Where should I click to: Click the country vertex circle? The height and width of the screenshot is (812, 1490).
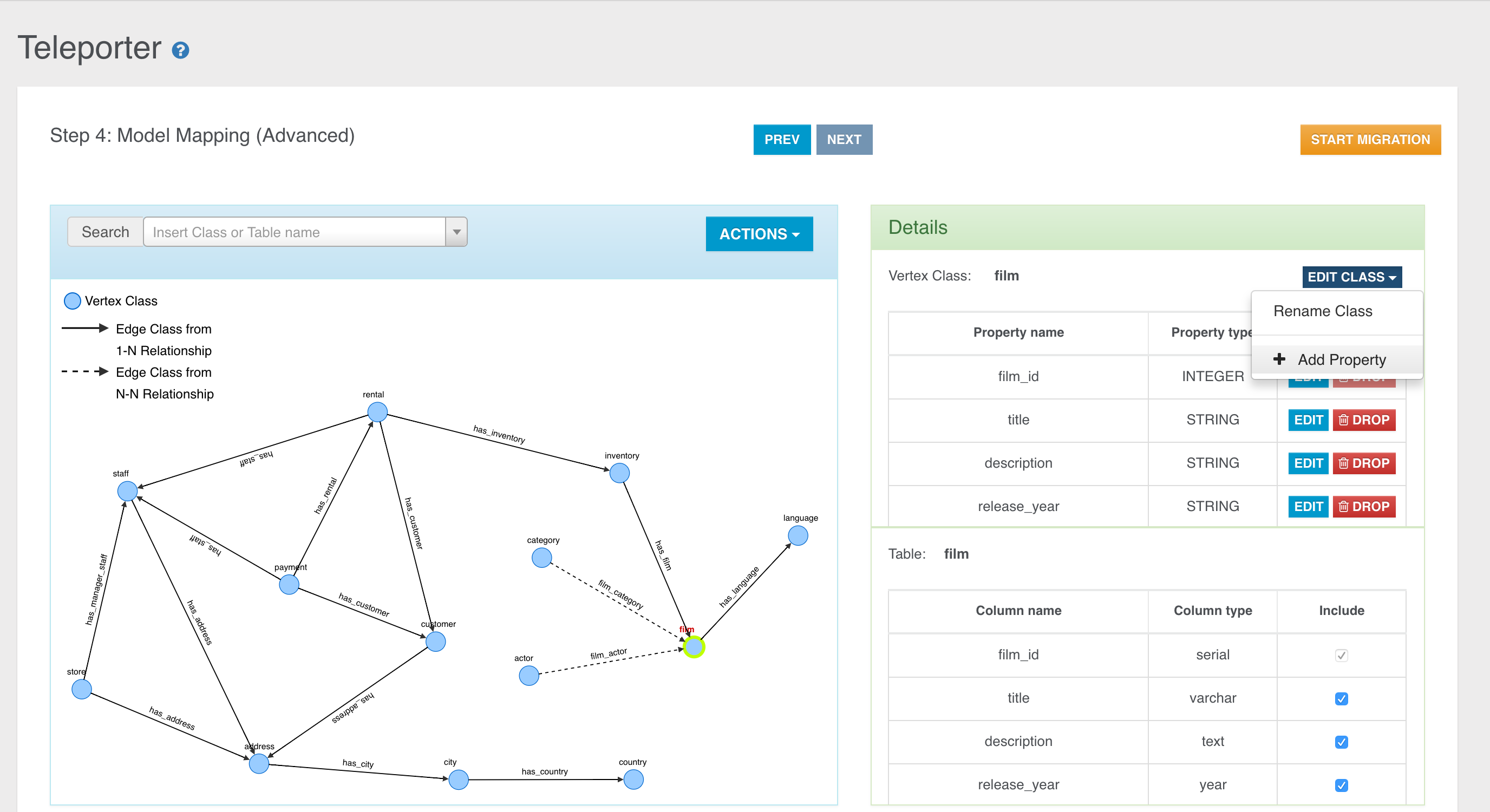pyautogui.click(x=633, y=779)
